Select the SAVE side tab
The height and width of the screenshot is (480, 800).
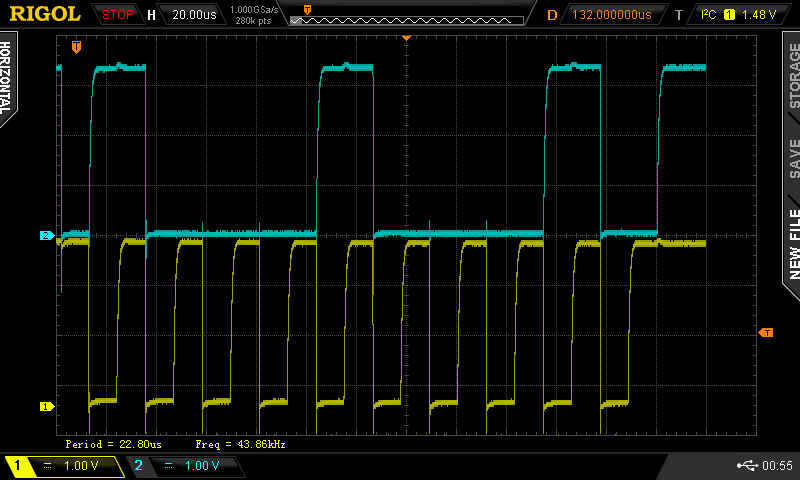(794, 159)
